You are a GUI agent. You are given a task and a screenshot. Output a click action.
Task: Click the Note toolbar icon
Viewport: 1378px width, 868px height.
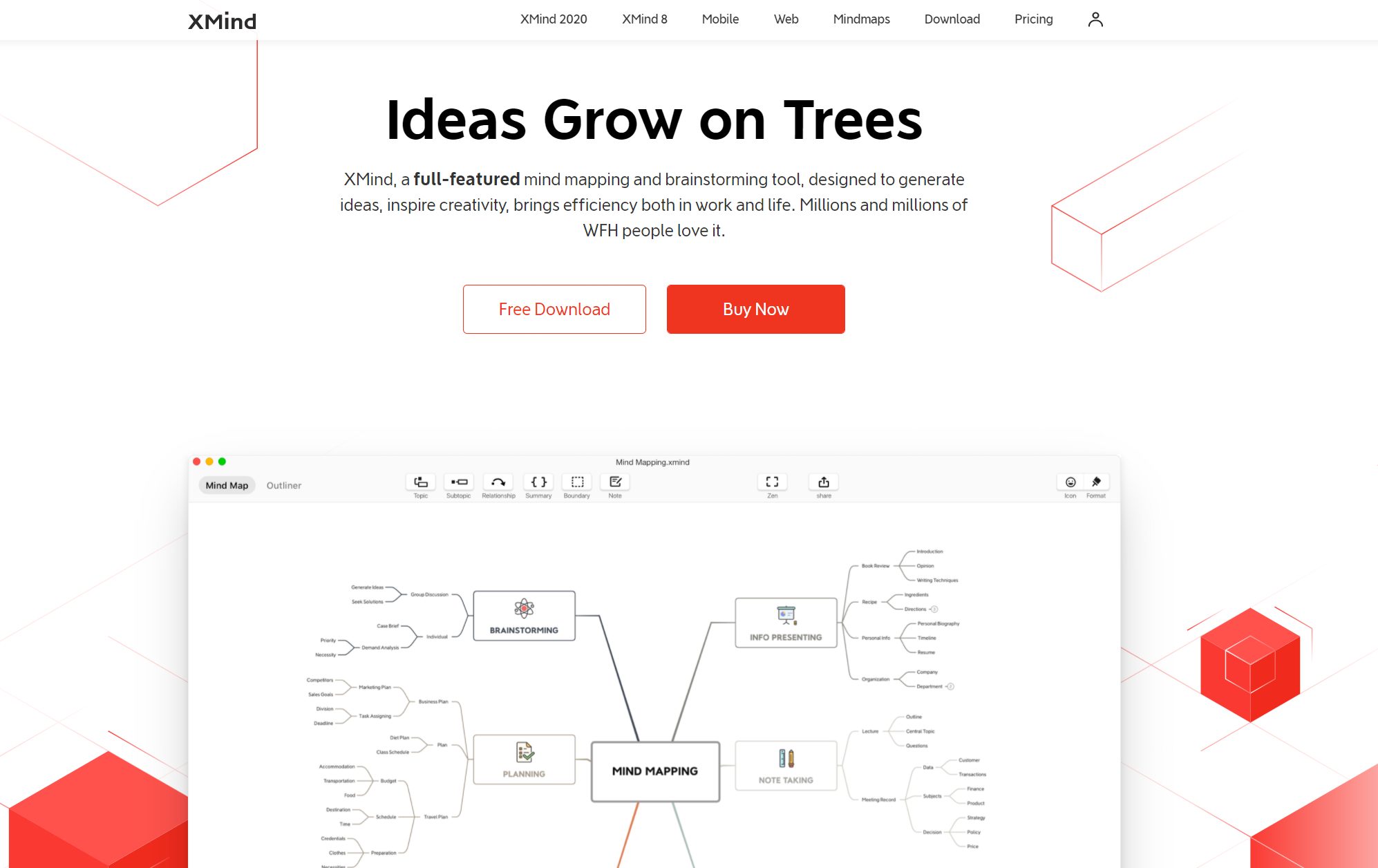pos(615,482)
